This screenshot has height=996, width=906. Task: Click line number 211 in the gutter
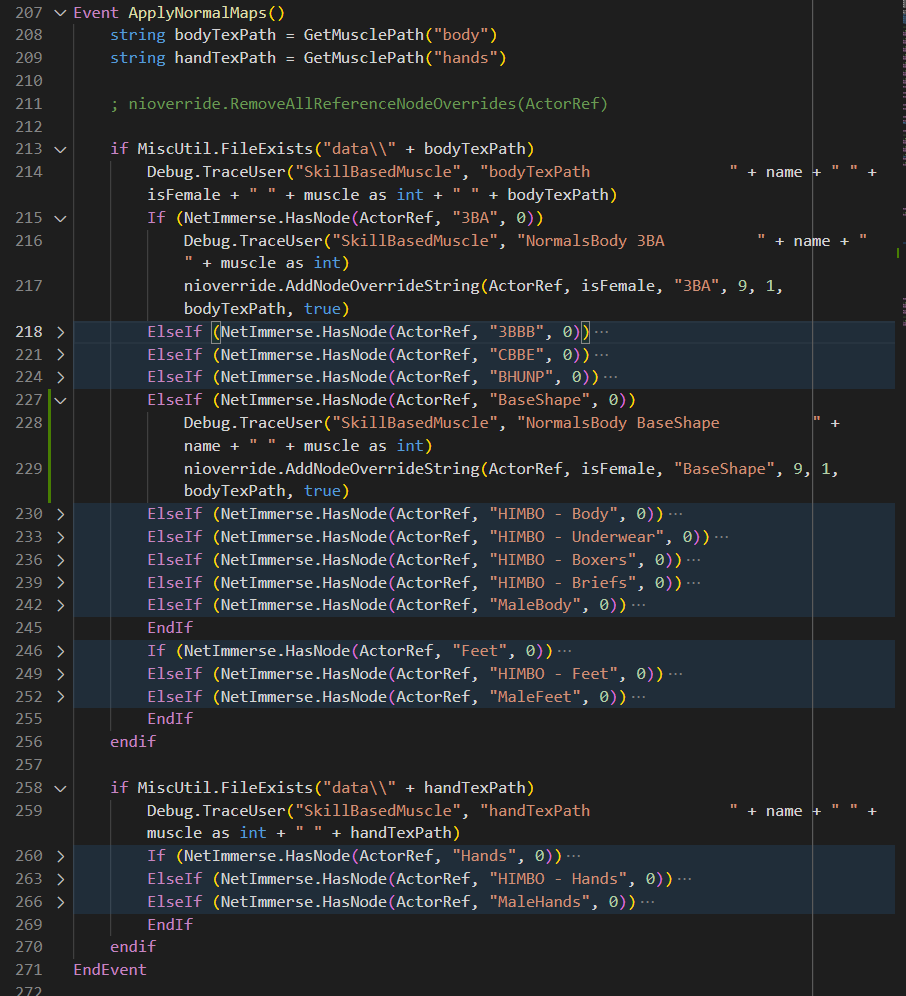pyautogui.click(x=29, y=104)
